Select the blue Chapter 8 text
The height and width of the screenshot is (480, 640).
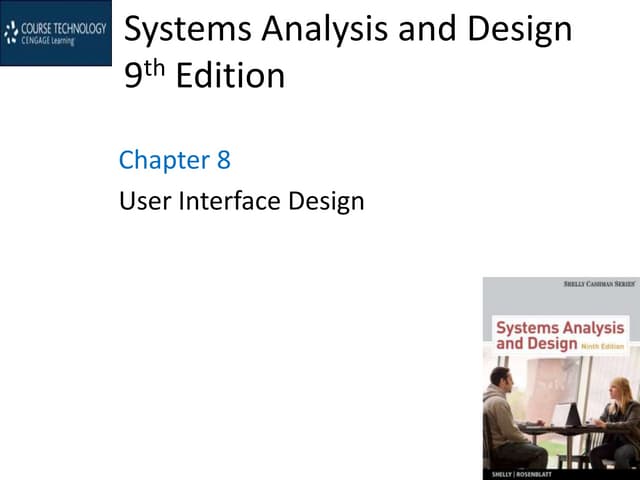point(174,160)
